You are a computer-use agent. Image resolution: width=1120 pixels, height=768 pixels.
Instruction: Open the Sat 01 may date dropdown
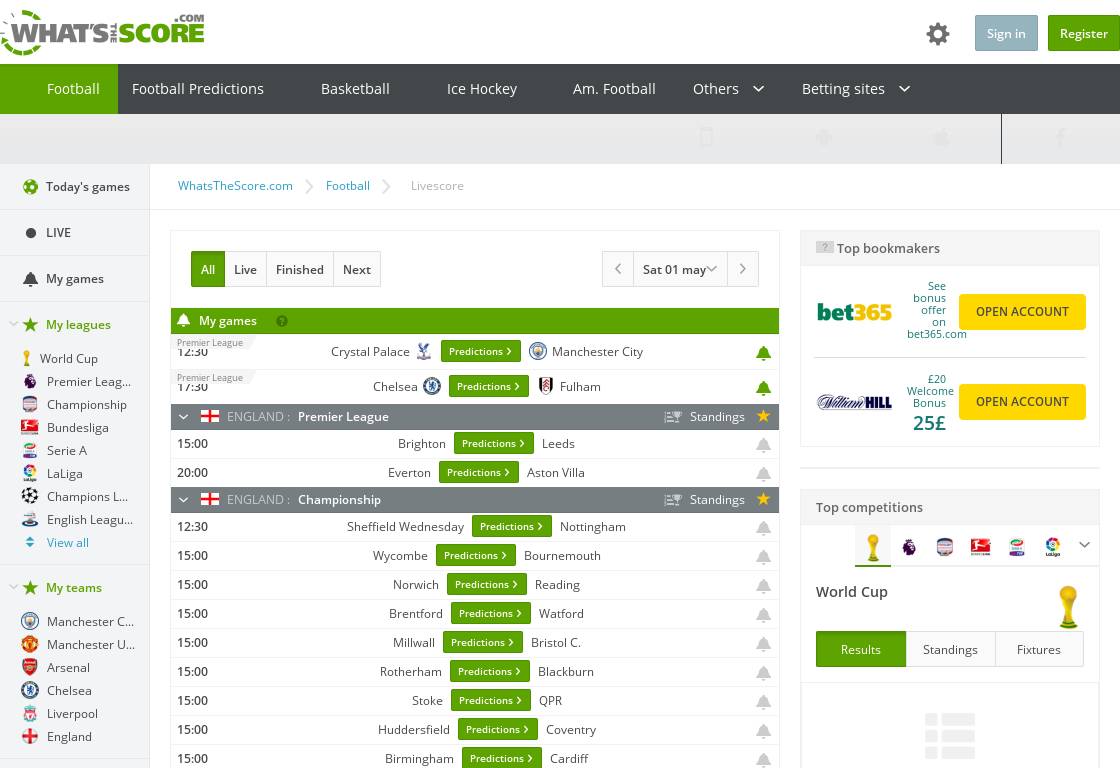click(x=680, y=269)
